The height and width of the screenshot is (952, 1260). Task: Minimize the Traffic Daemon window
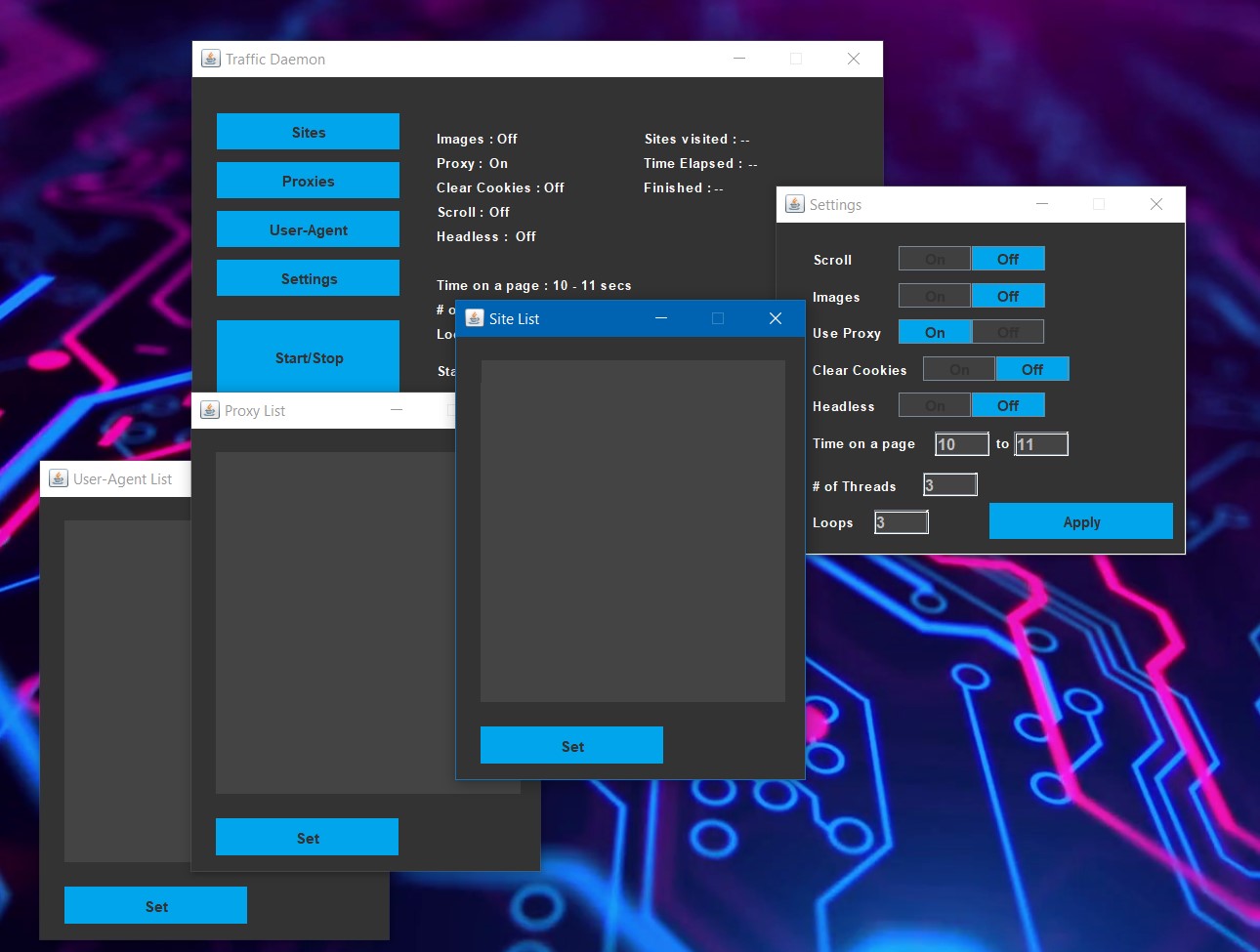(739, 59)
